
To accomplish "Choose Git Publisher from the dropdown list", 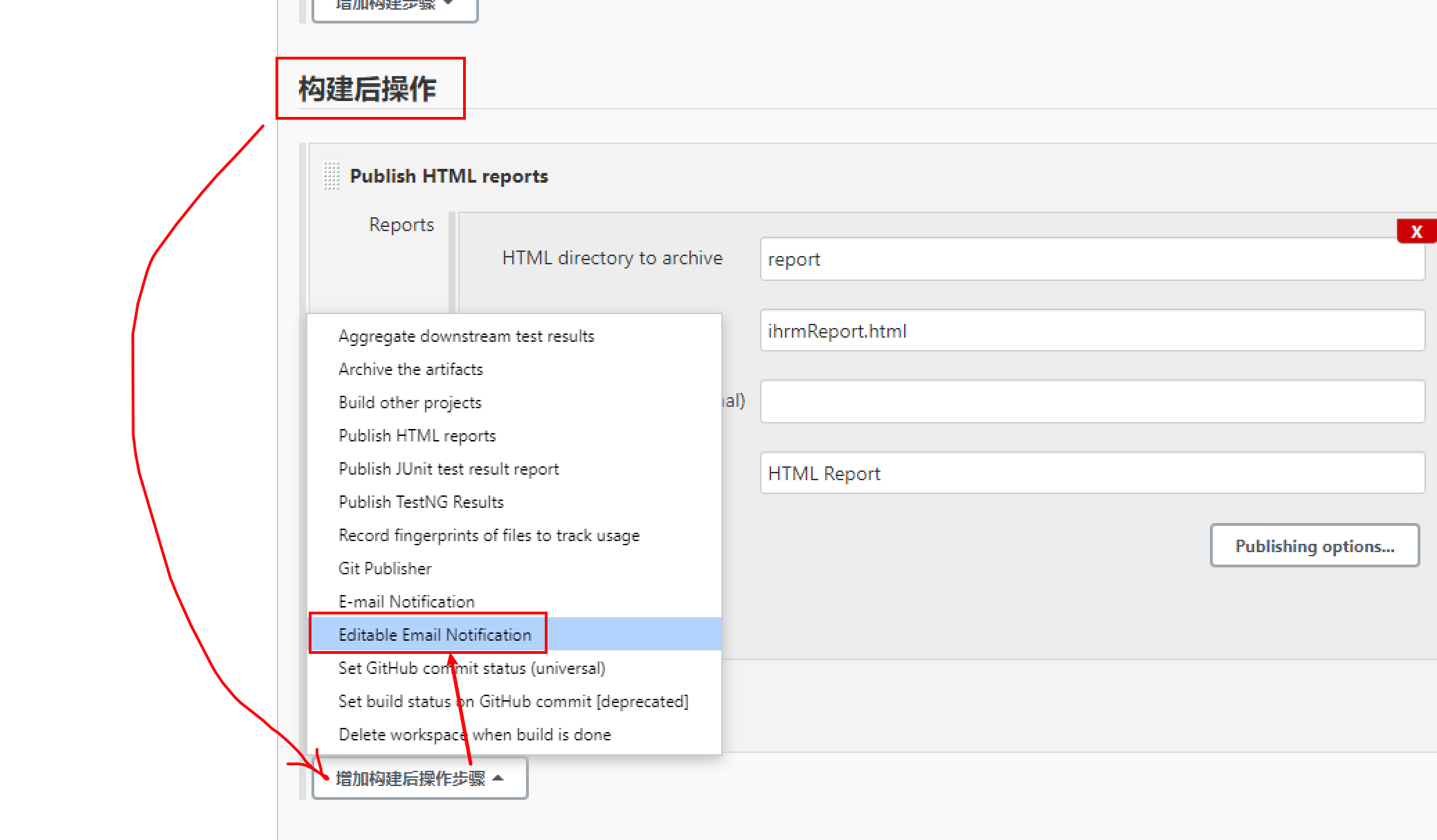I will (385, 568).
